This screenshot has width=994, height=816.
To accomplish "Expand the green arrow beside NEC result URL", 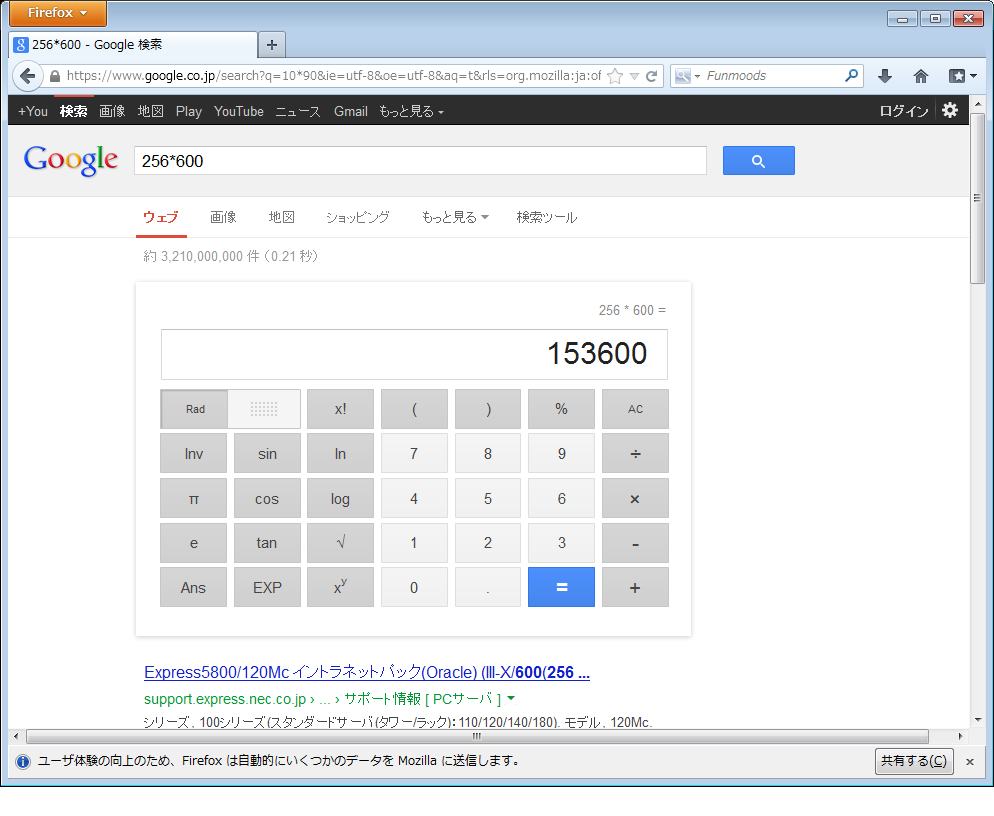I will (x=511, y=697).
